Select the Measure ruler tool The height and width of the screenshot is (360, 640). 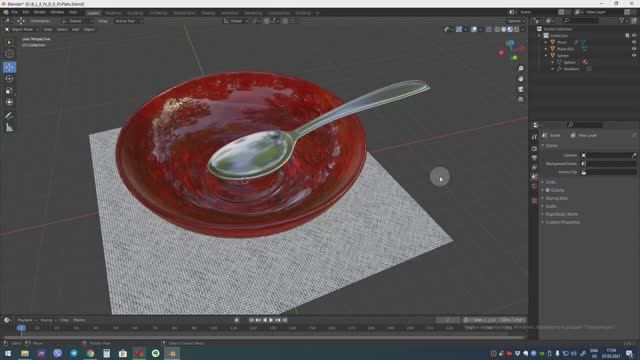9,128
